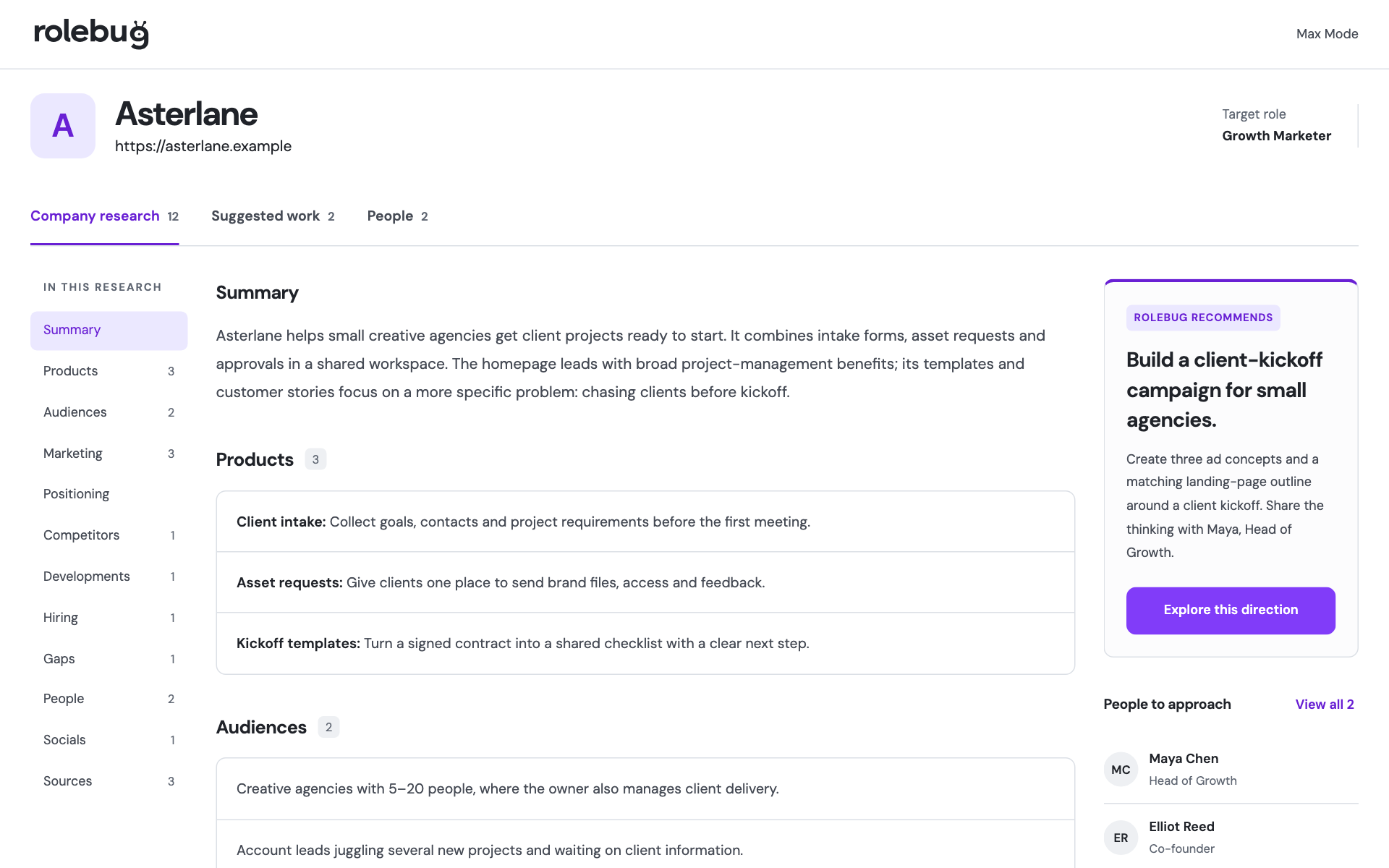Jump to People in the research sidebar
The width and height of the screenshot is (1389, 868).
(x=109, y=699)
